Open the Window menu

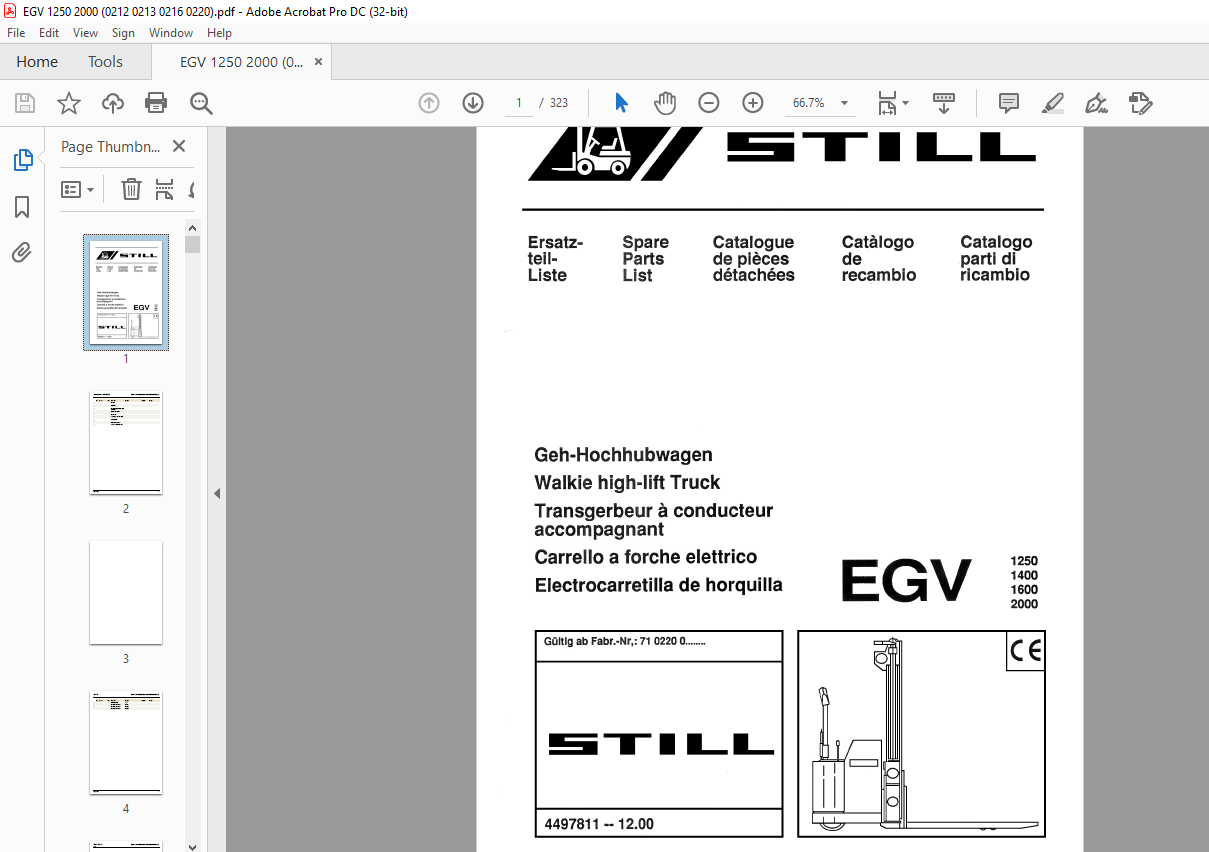pos(171,33)
